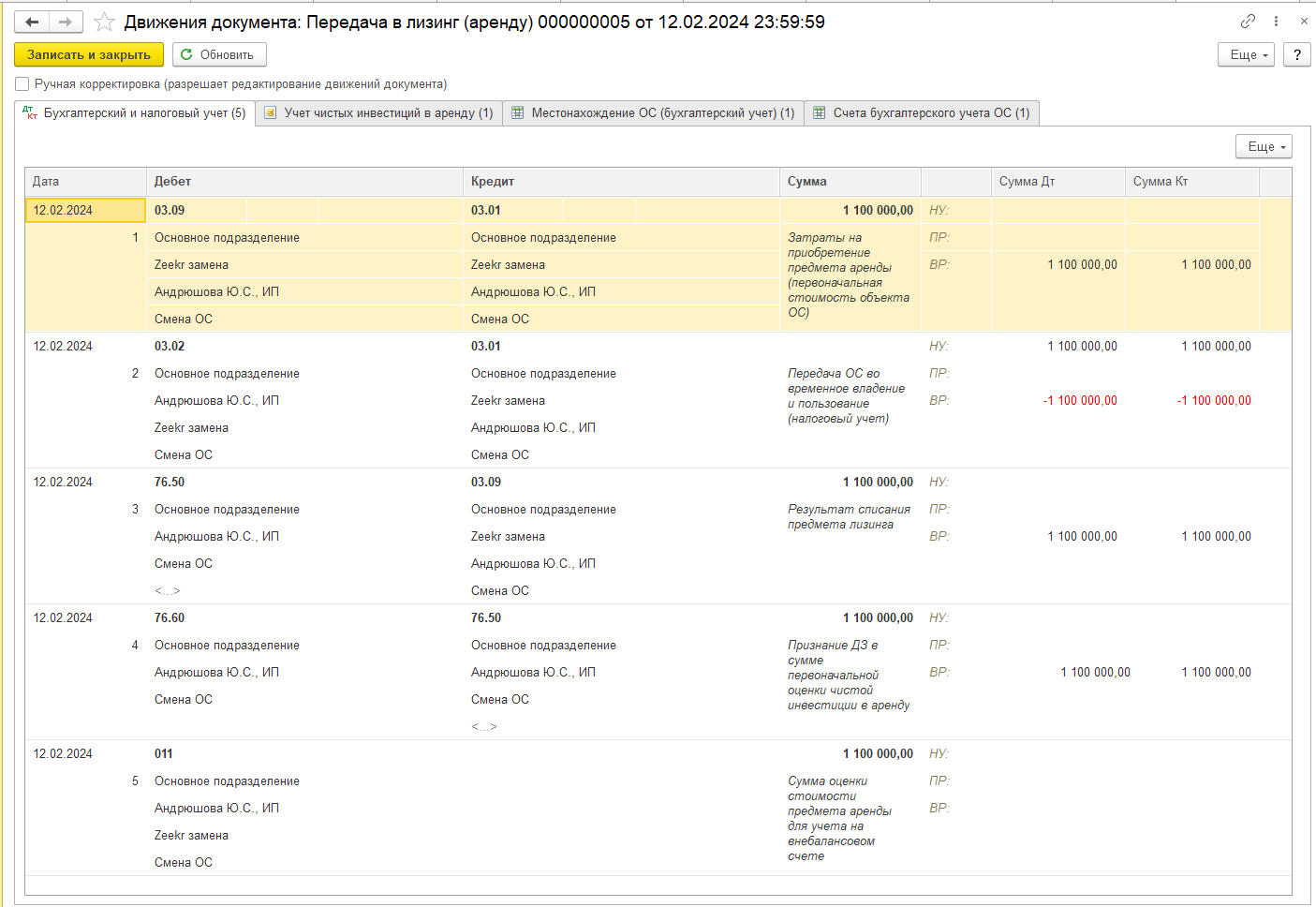Click the back navigation arrow
Screen dimensions: 1316x907
point(32,22)
